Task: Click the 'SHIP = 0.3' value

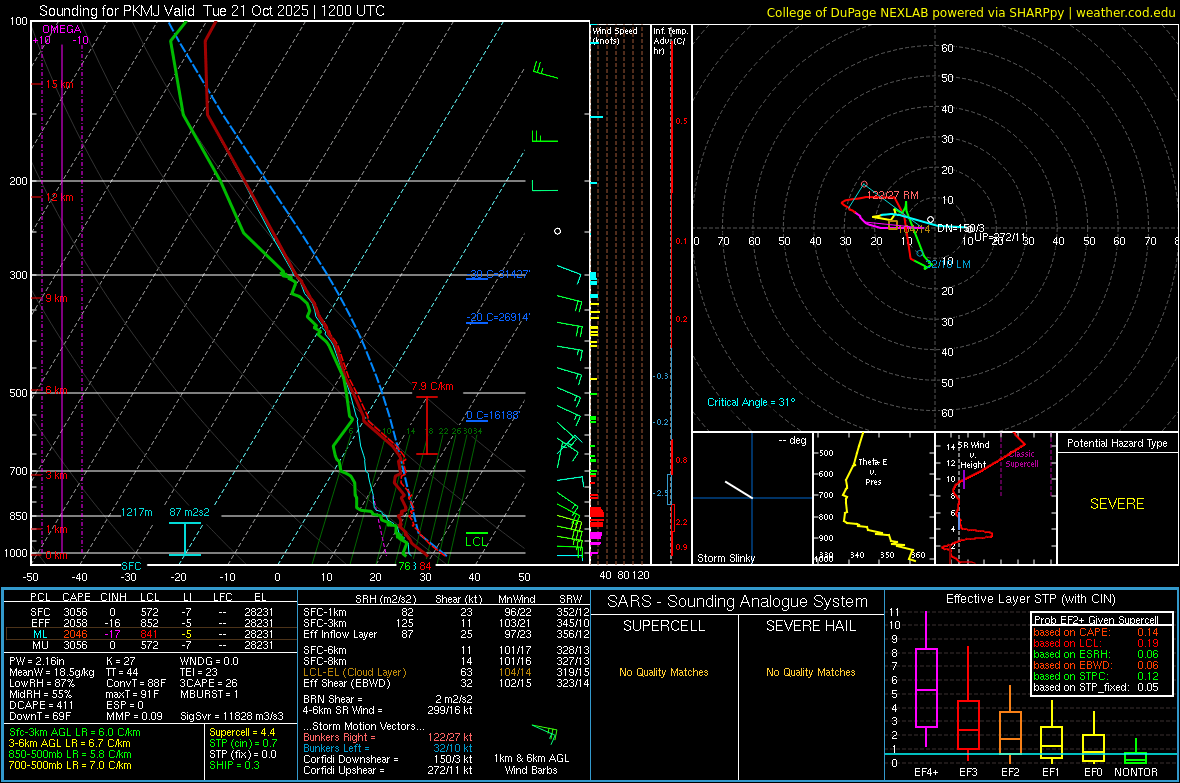Action: [234, 765]
